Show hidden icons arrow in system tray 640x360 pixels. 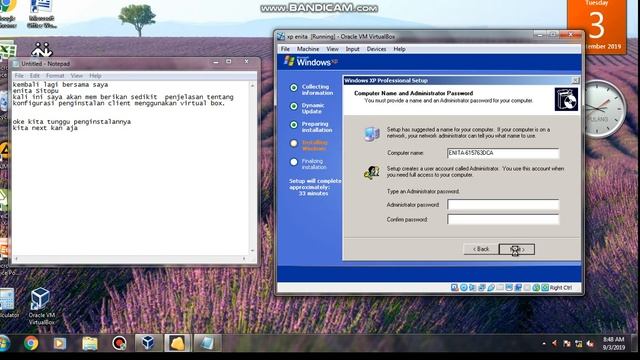(544, 344)
